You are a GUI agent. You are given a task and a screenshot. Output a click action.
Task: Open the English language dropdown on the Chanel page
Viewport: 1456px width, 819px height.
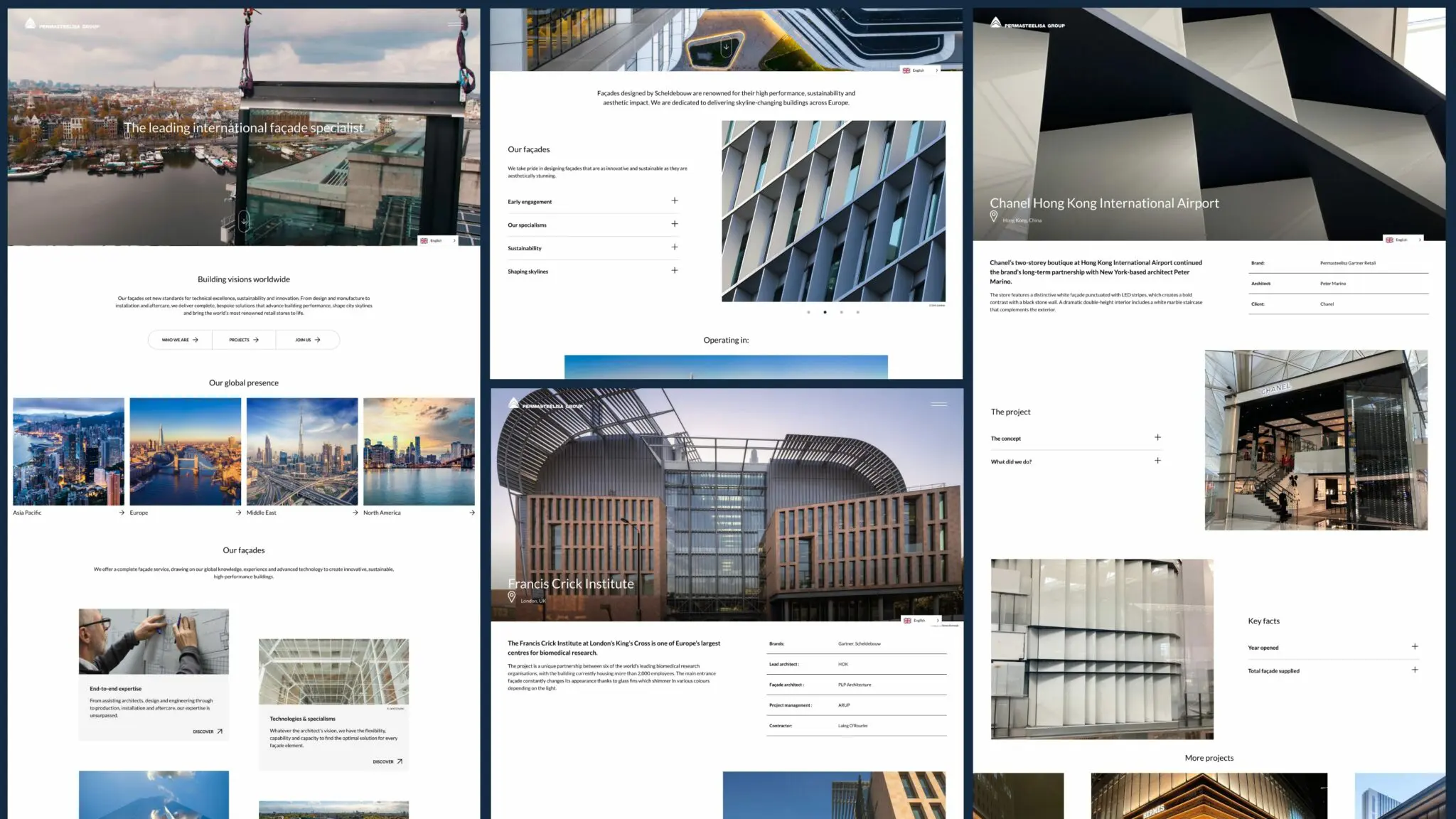click(1401, 240)
